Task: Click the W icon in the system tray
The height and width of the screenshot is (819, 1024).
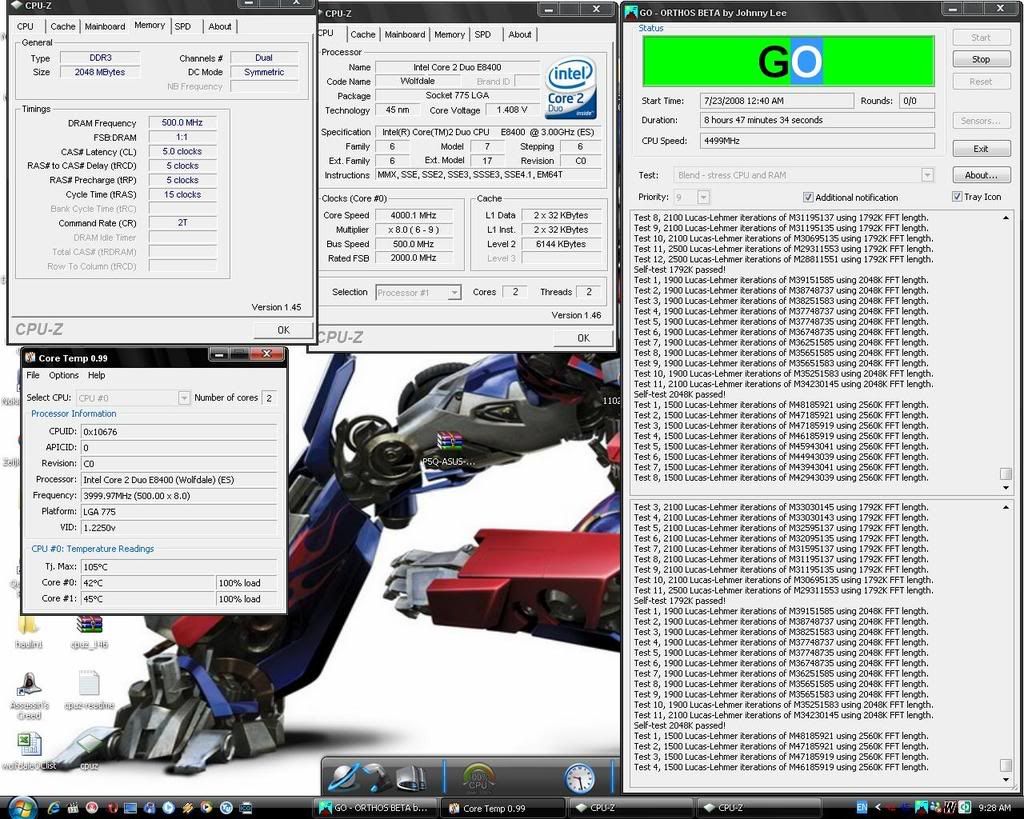Action: (950, 808)
